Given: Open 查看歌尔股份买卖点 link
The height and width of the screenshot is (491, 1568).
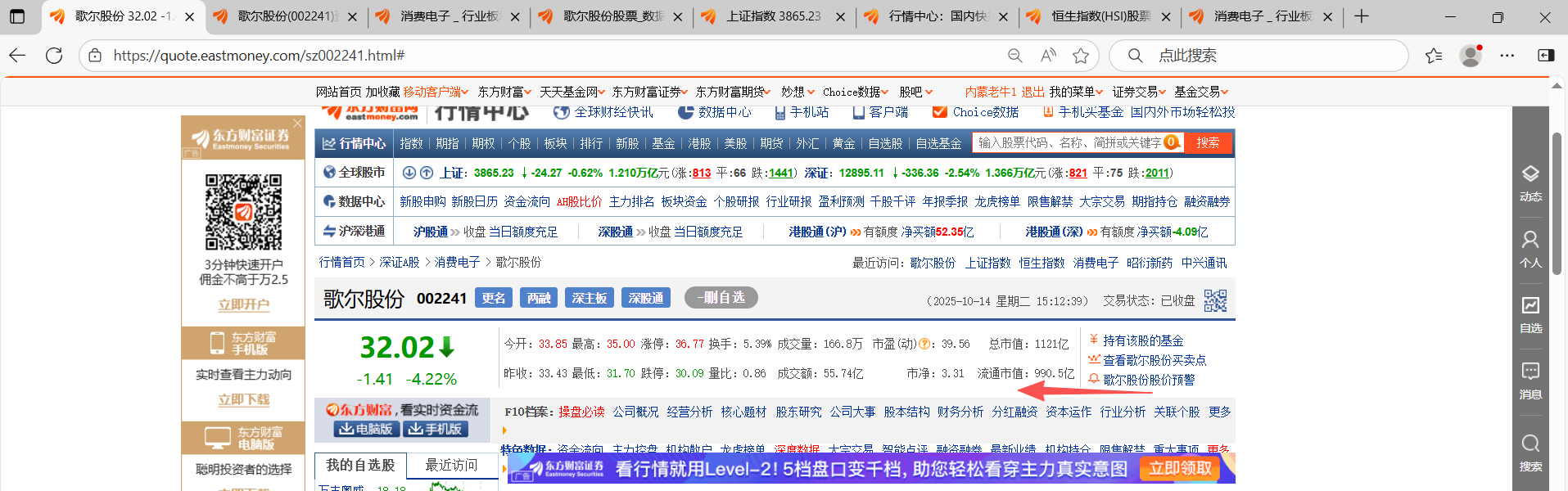Looking at the screenshot, I should point(1154,360).
